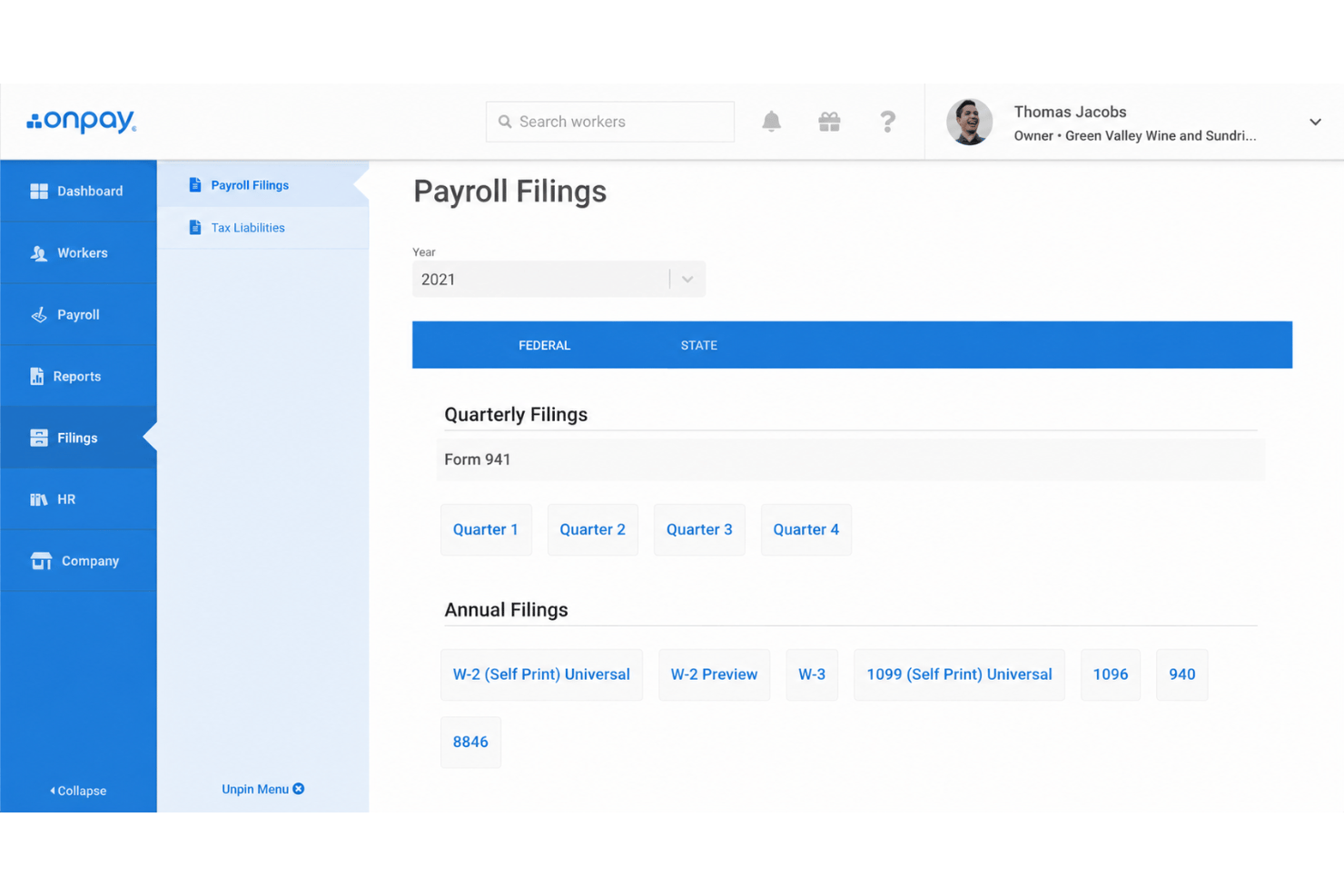Click the Unpin Menu X icon

click(x=299, y=789)
